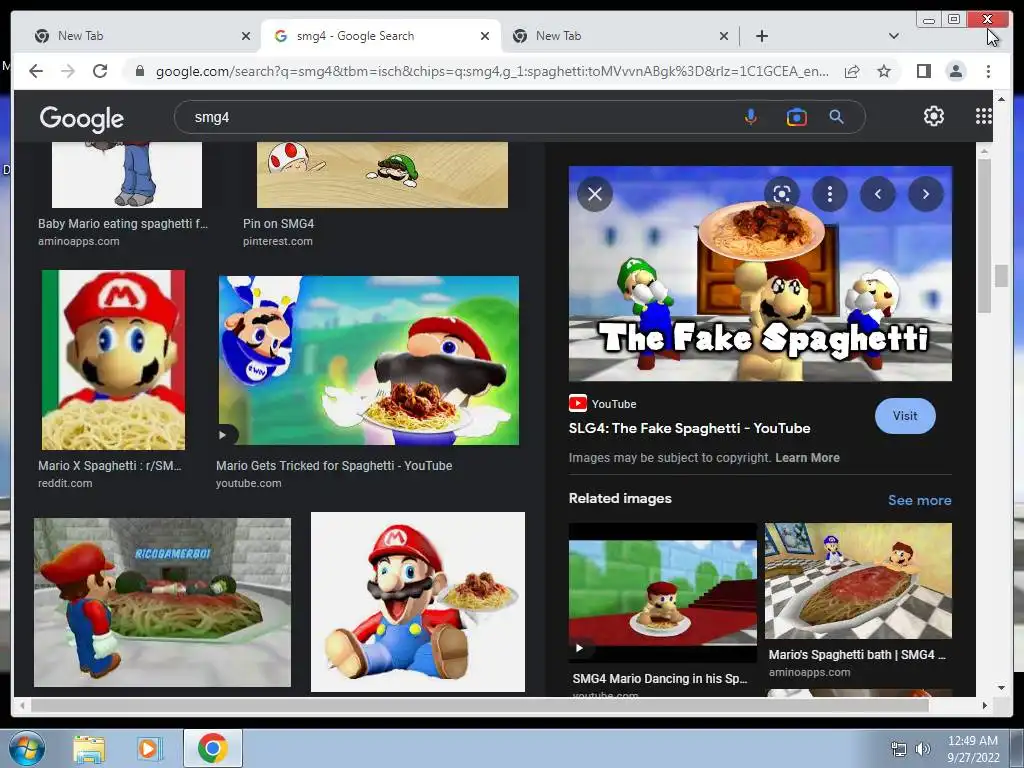
Task: Close the smg4 Google Search tab
Action: (485, 36)
